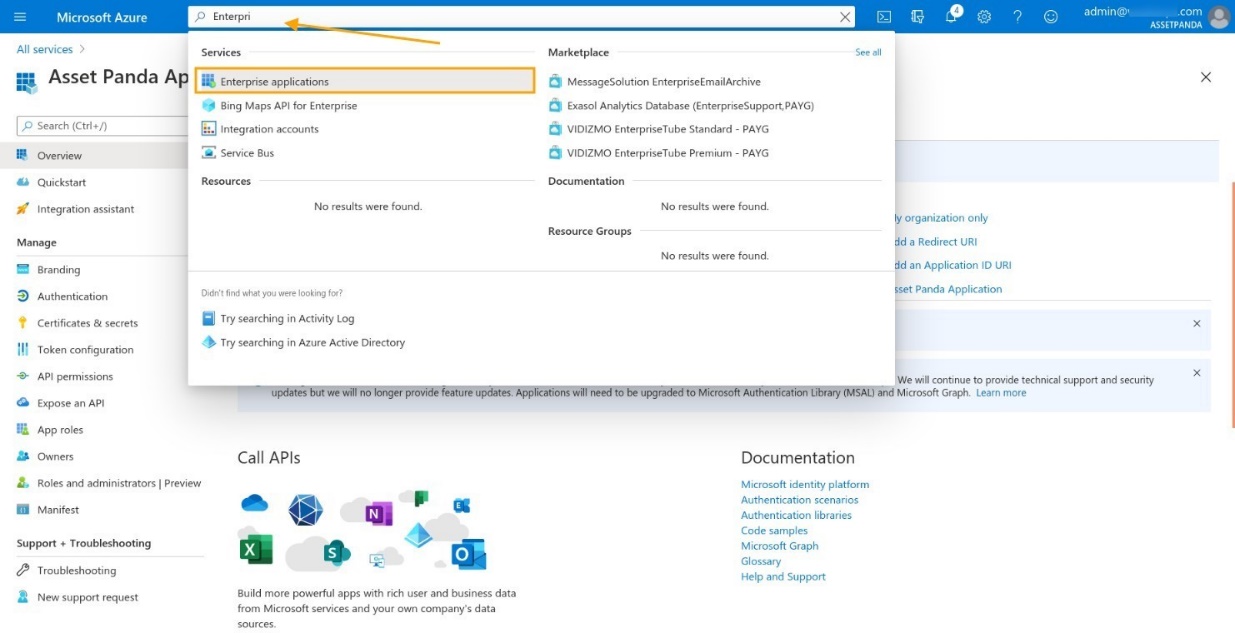Click See all marketplace link
The image size is (1235, 633).
click(868, 52)
